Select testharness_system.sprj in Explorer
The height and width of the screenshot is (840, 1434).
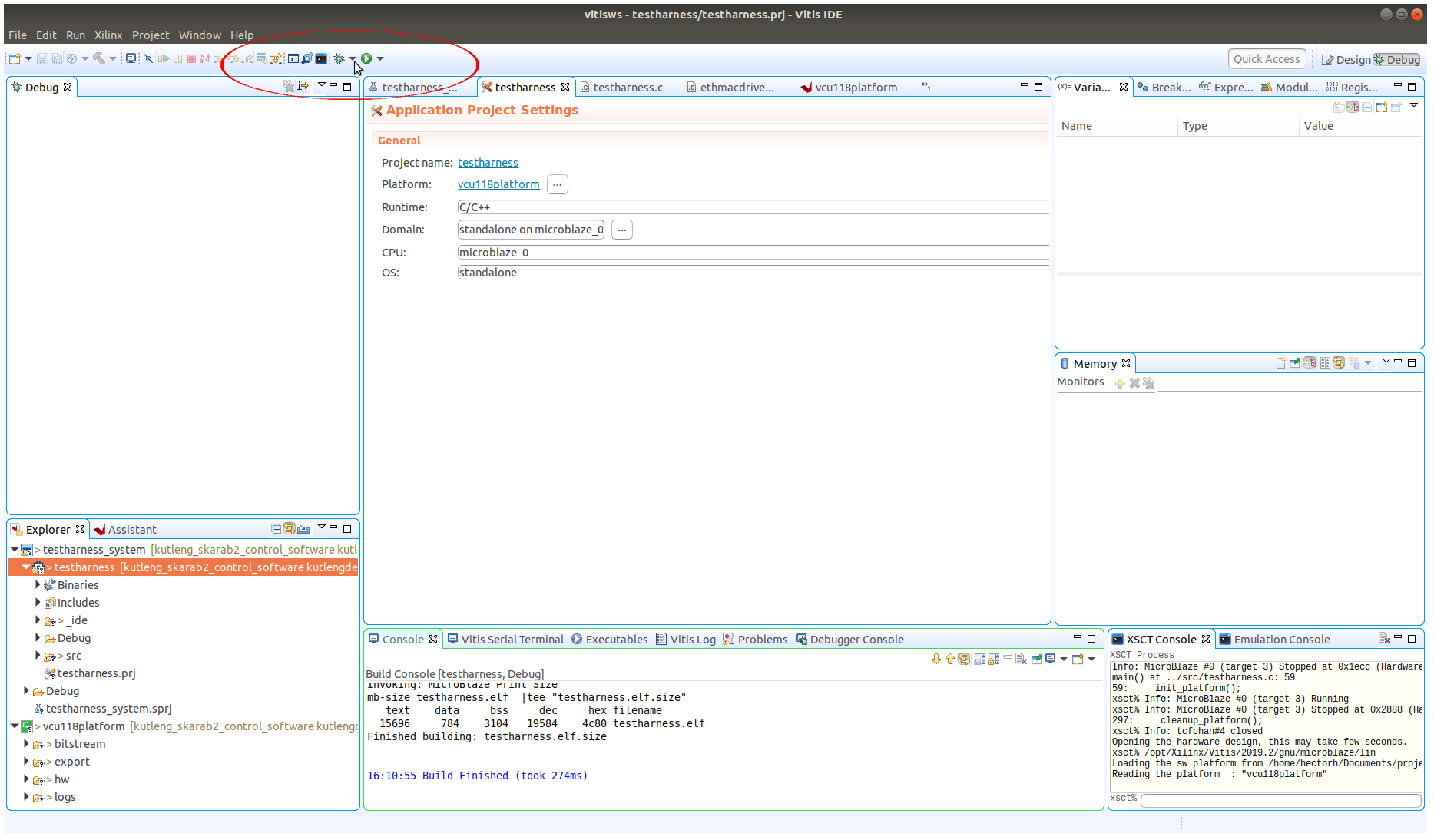coord(102,708)
